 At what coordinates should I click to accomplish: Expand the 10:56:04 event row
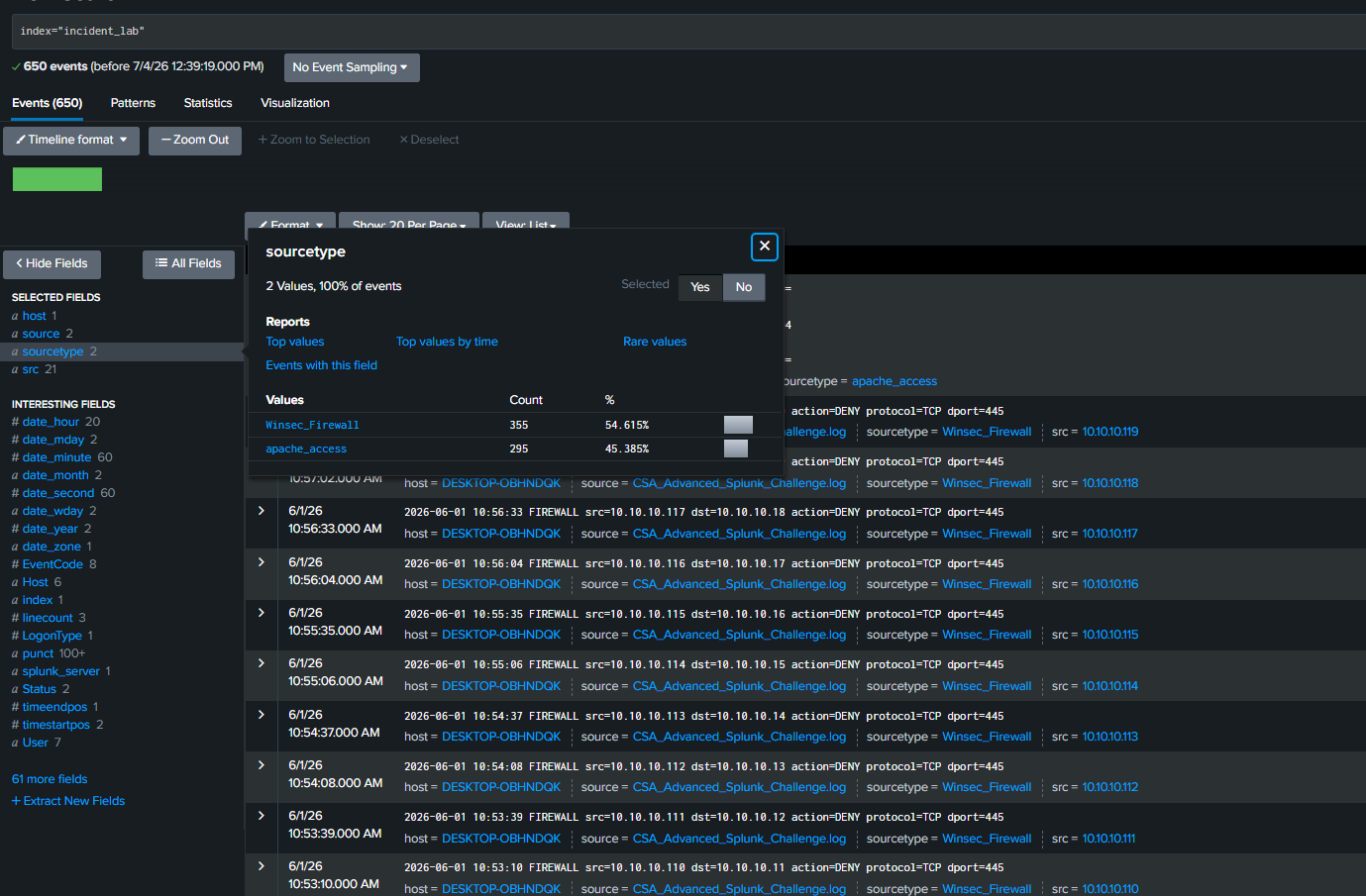(262, 562)
